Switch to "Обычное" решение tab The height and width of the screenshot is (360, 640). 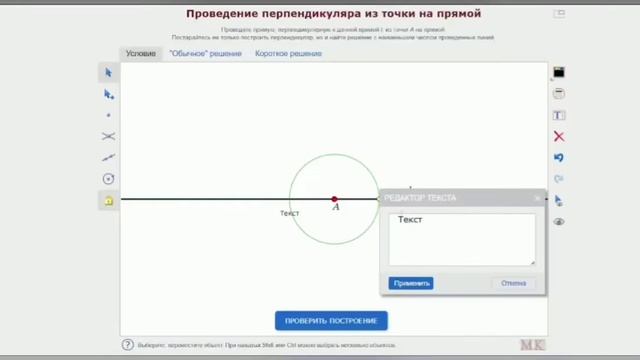[205, 53]
